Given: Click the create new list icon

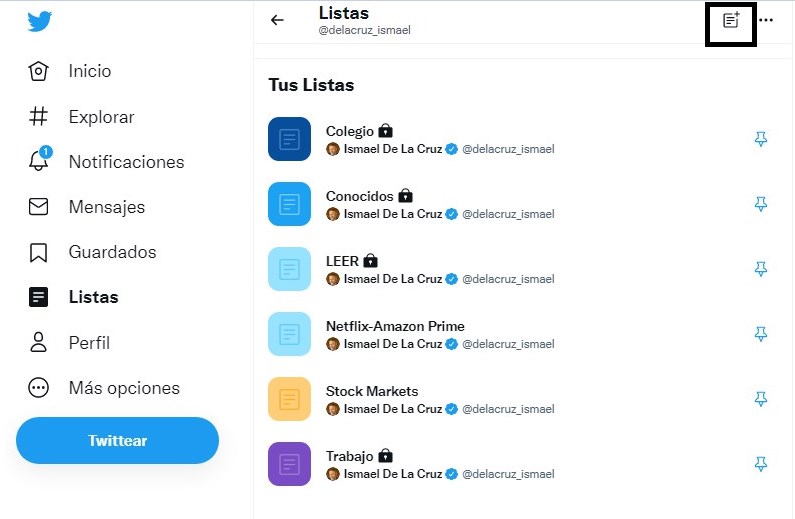Looking at the screenshot, I should click(x=731, y=20).
